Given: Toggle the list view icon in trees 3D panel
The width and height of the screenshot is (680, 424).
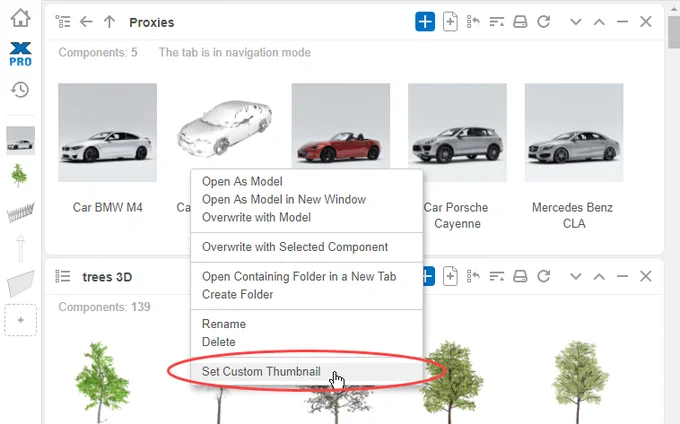Looking at the screenshot, I should [63, 276].
